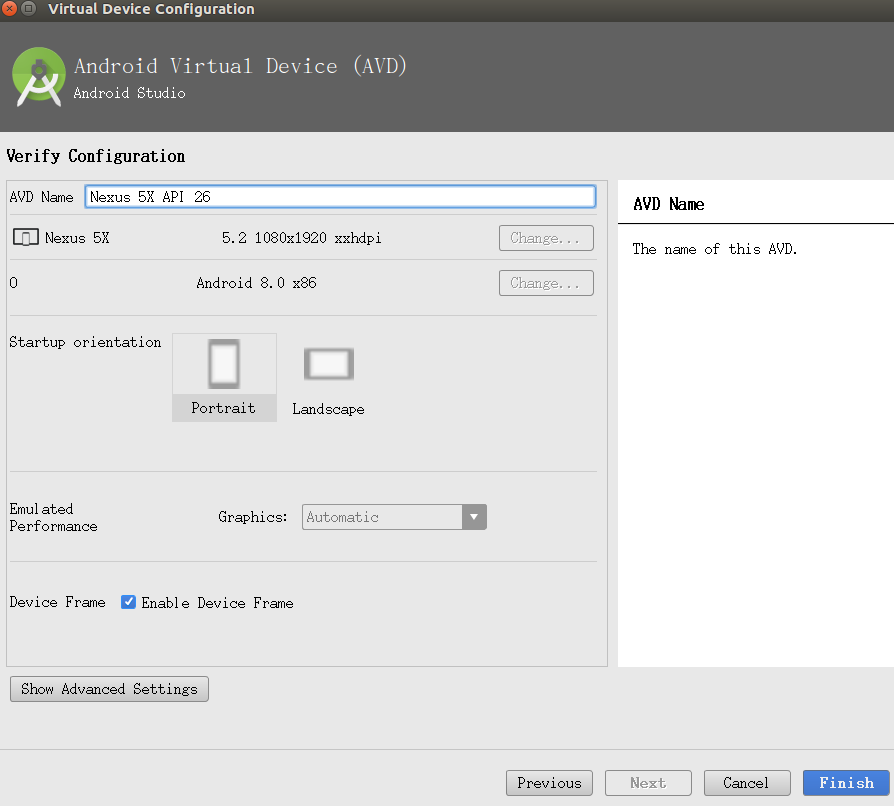The height and width of the screenshot is (806, 894).
Task: Show Advanced Settings
Action: (109, 689)
